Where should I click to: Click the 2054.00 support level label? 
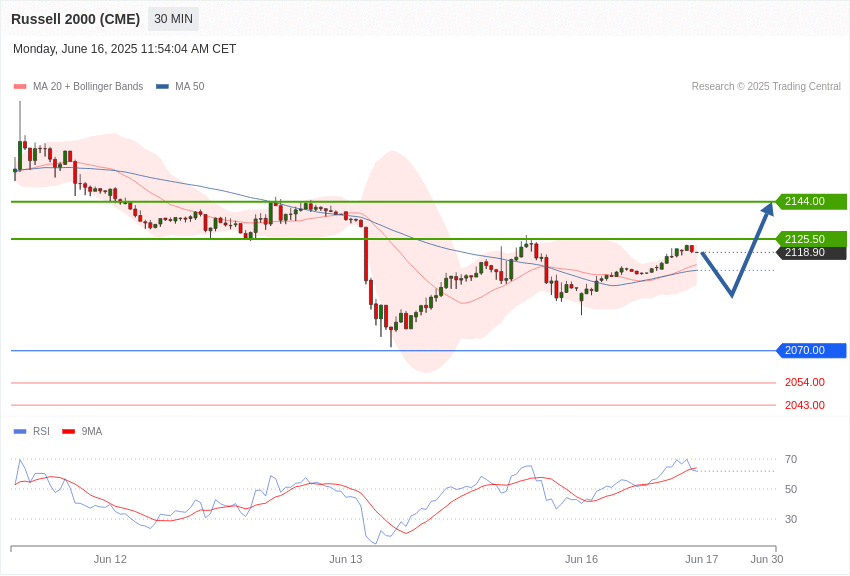point(804,383)
